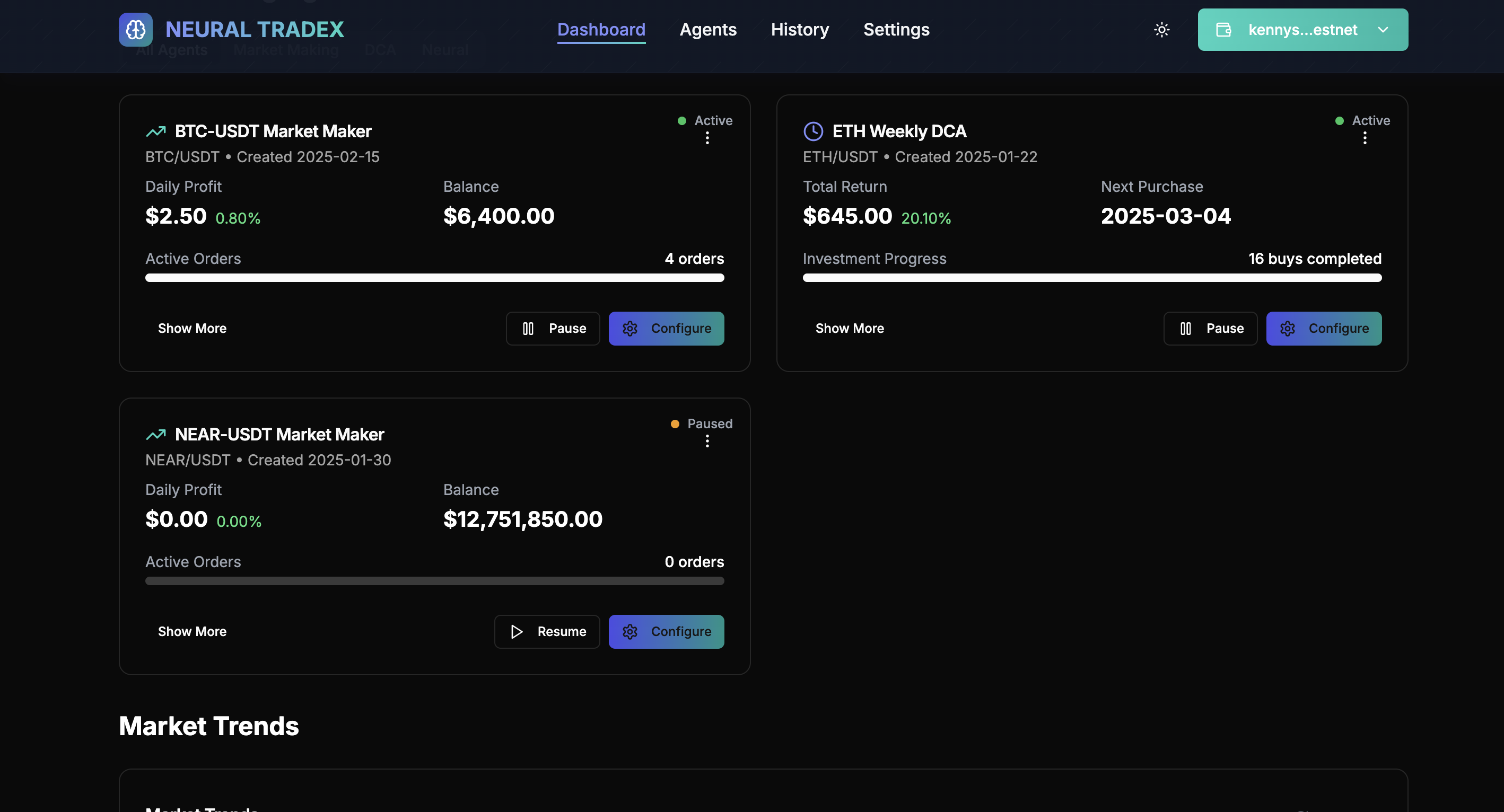Screen dimensions: 1504x812
Task: Configure the ETH Weekly DCA agent
Action: pyautogui.click(x=1324, y=329)
